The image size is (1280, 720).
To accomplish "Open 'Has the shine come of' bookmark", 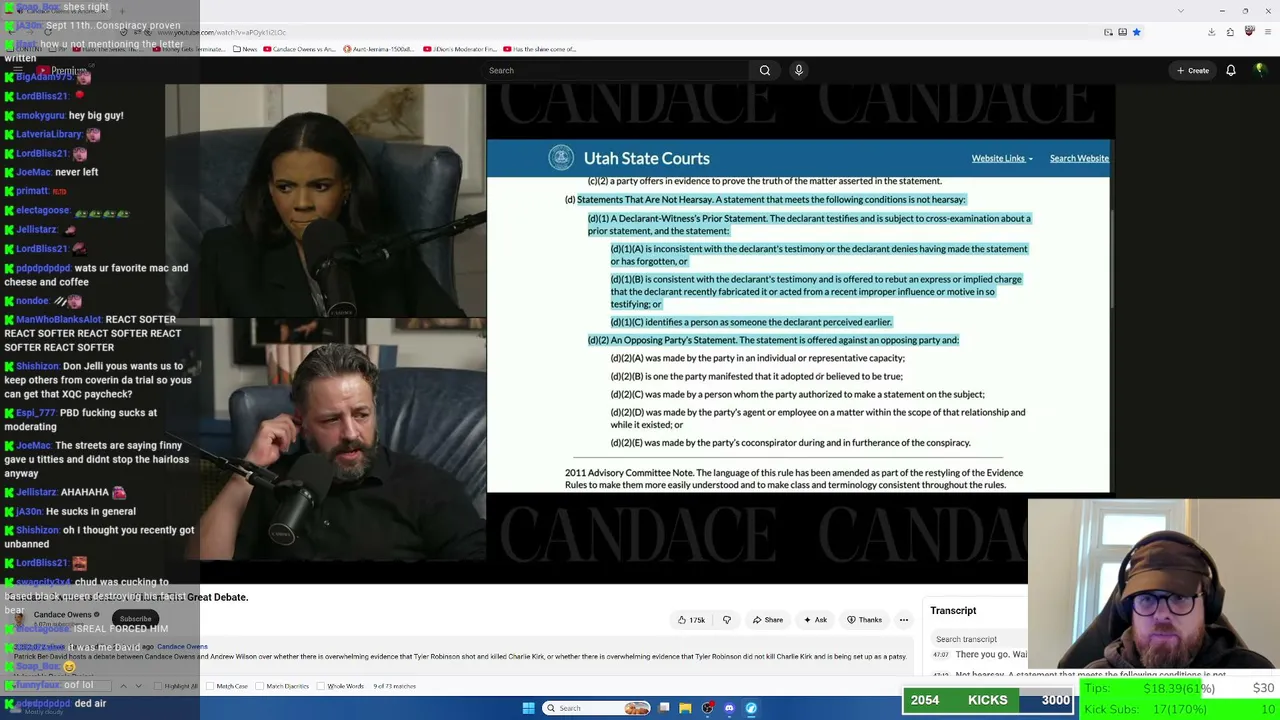I will (x=540, y=49).
